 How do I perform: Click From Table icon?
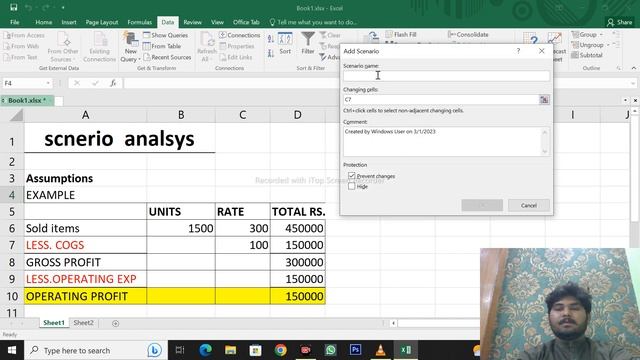[147, 46]
